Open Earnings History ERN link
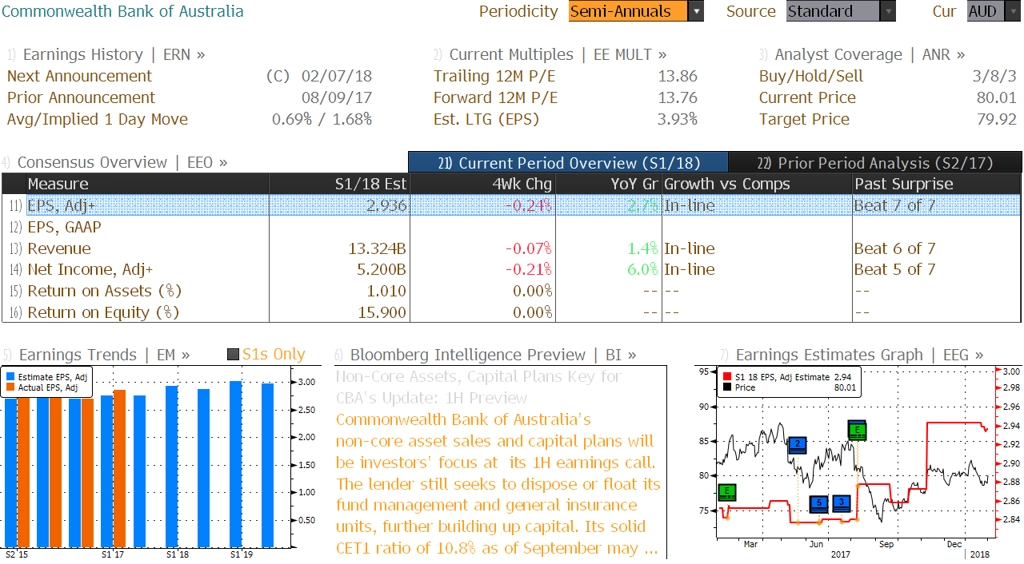This screenshot has height=564, width=1024. click(114, 54)
